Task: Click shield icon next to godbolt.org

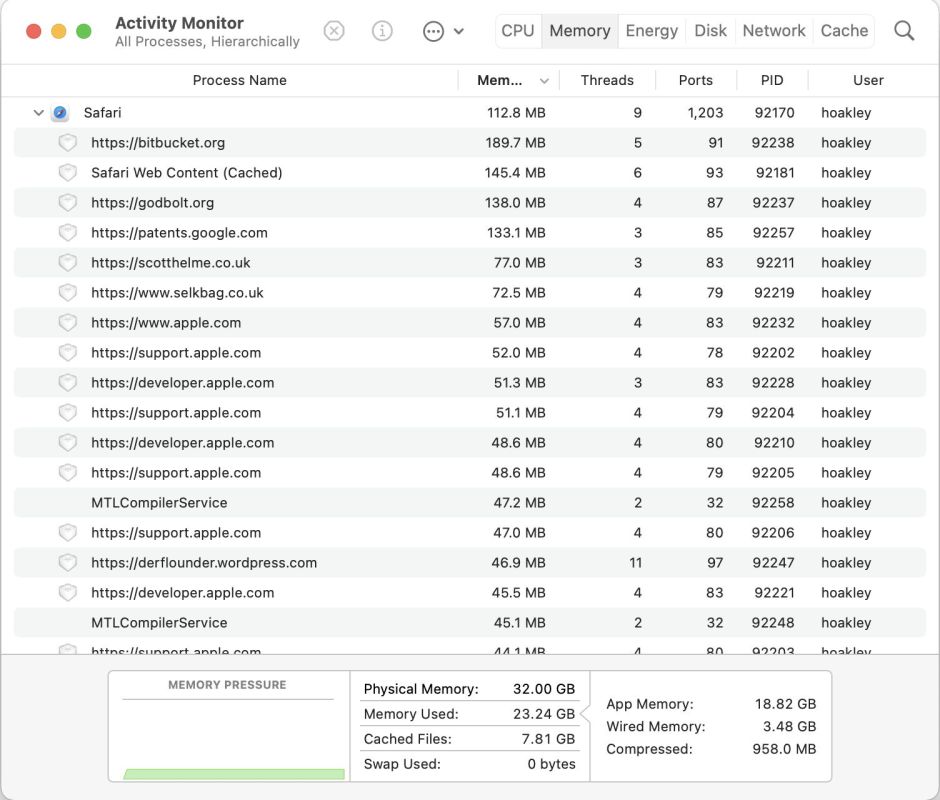Action: click(67, 203)
